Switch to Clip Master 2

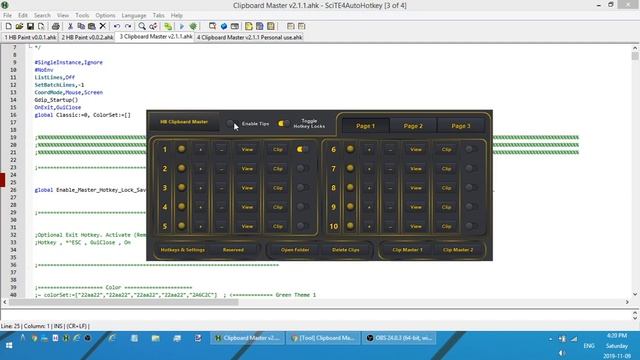coord(458,250)
